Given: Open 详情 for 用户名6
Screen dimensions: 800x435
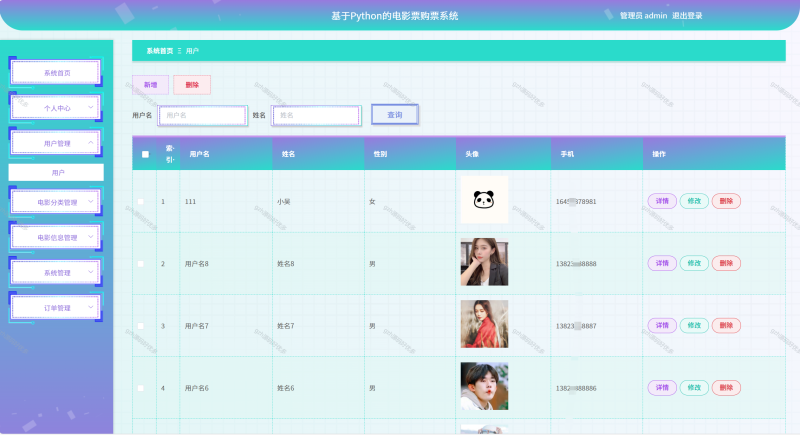Looking at the screenshot, I should click(662, 388).
